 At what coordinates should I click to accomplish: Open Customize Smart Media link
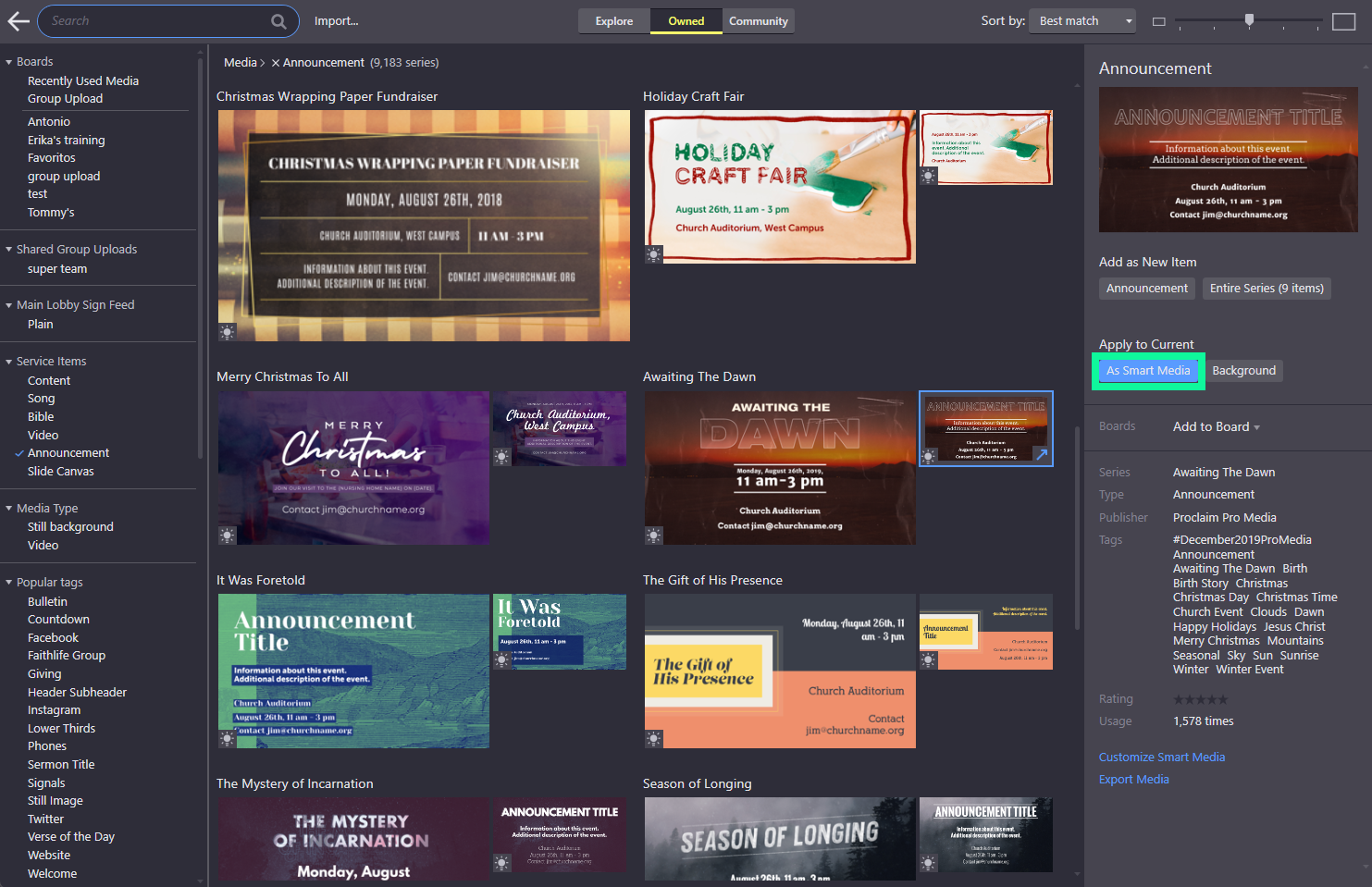click(1162, 758)
